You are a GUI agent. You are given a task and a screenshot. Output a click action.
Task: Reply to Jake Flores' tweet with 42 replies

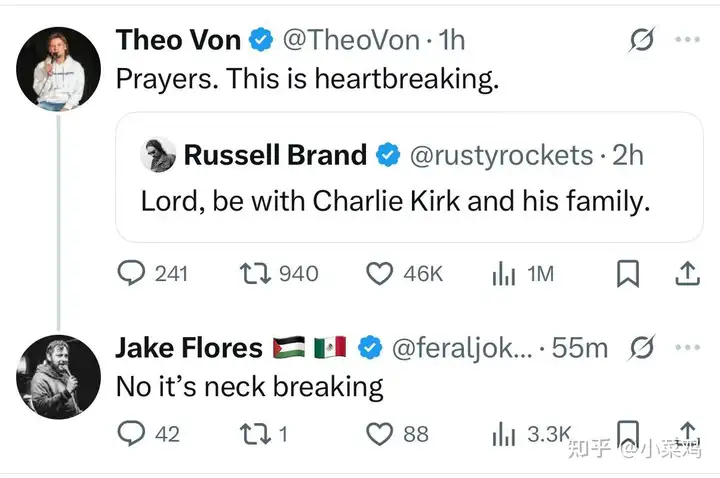131,433
